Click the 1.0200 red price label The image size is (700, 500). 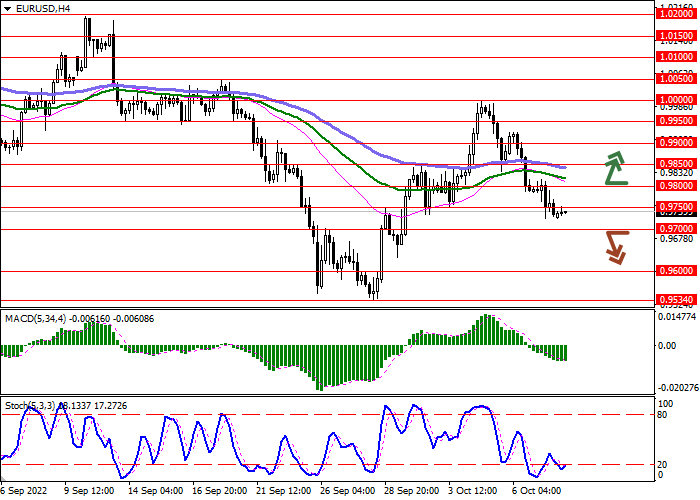coord(676,14)
